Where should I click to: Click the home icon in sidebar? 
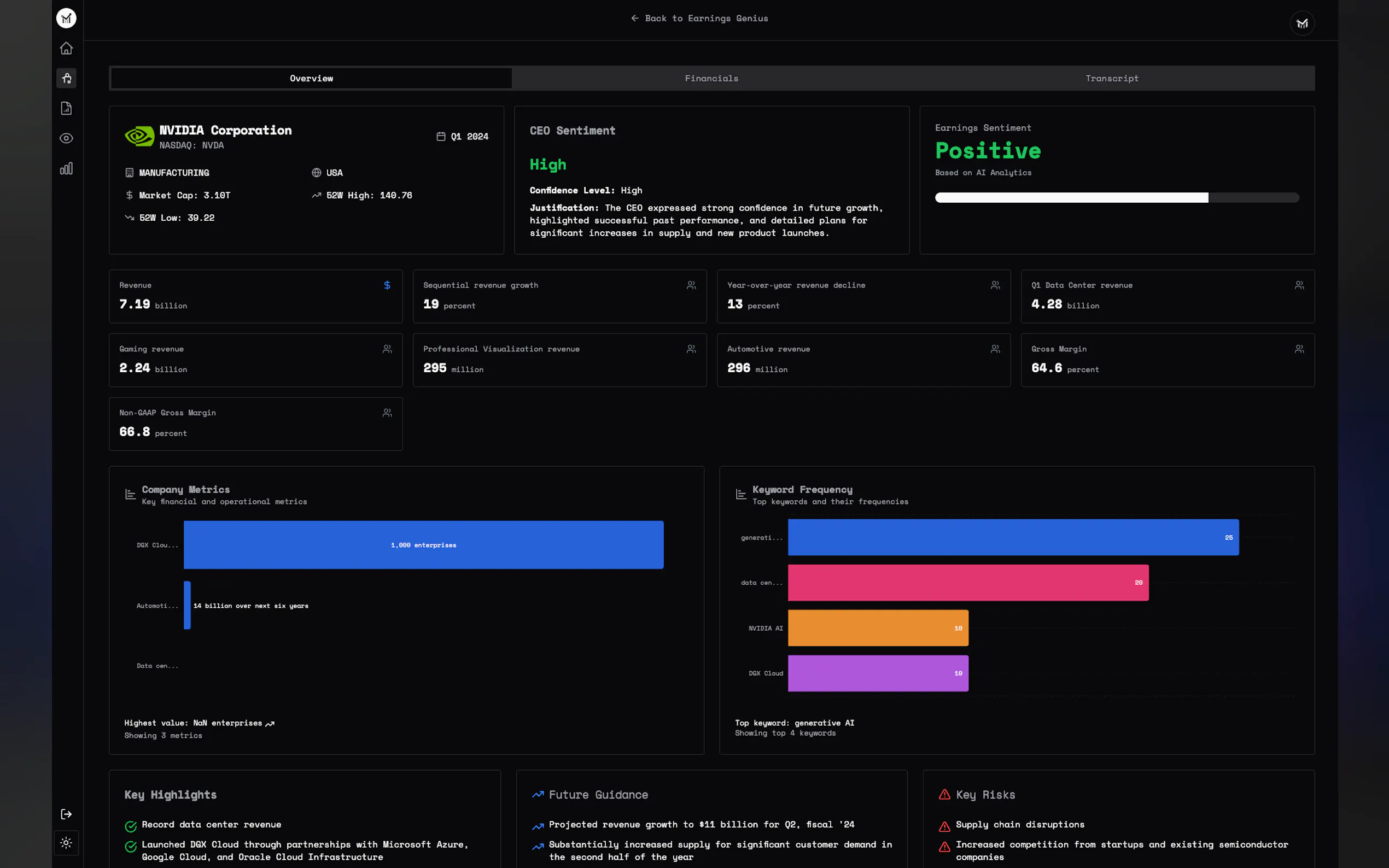(66, 48)
